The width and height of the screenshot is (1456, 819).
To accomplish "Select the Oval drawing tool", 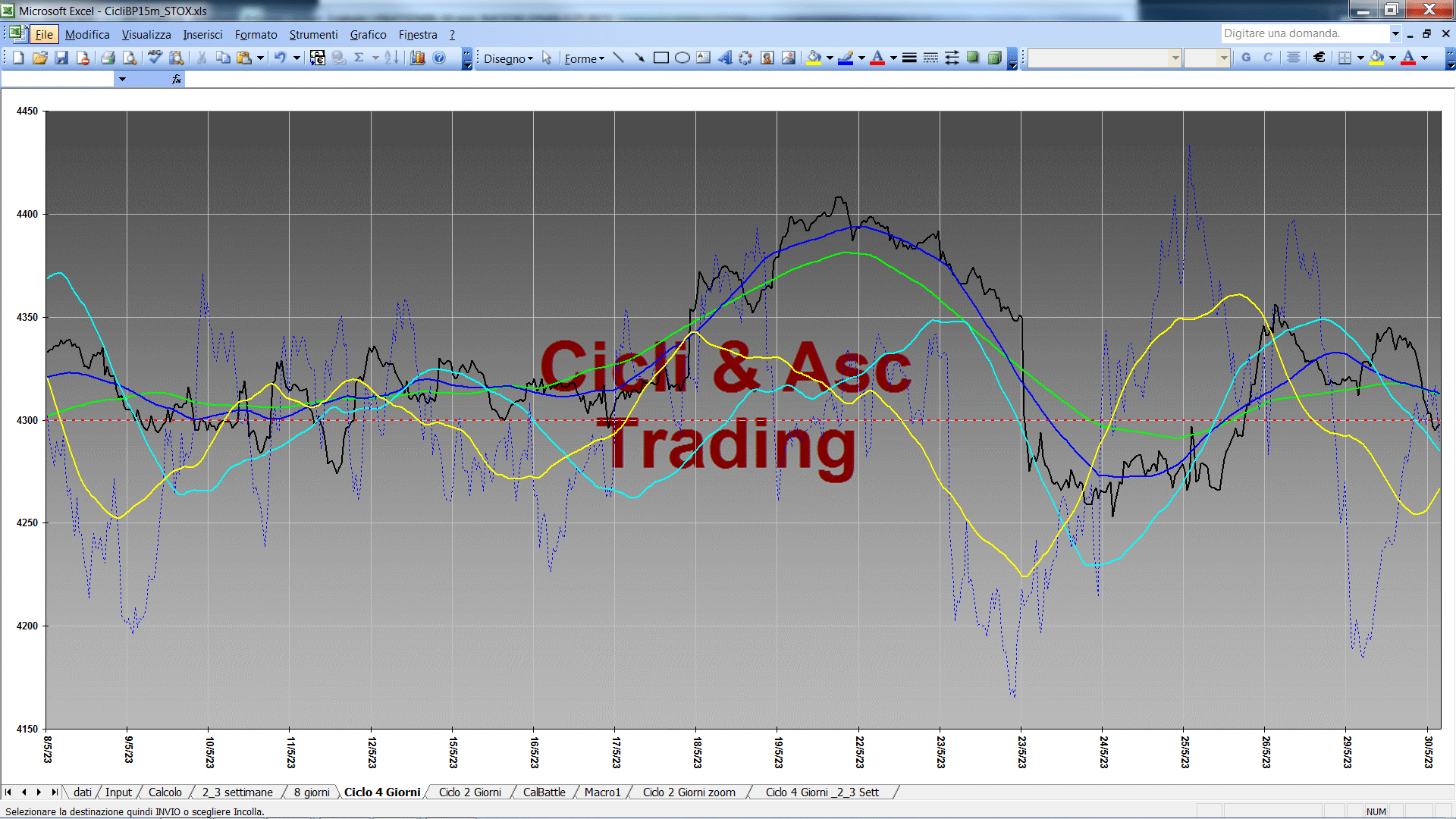I will point(682,58).
